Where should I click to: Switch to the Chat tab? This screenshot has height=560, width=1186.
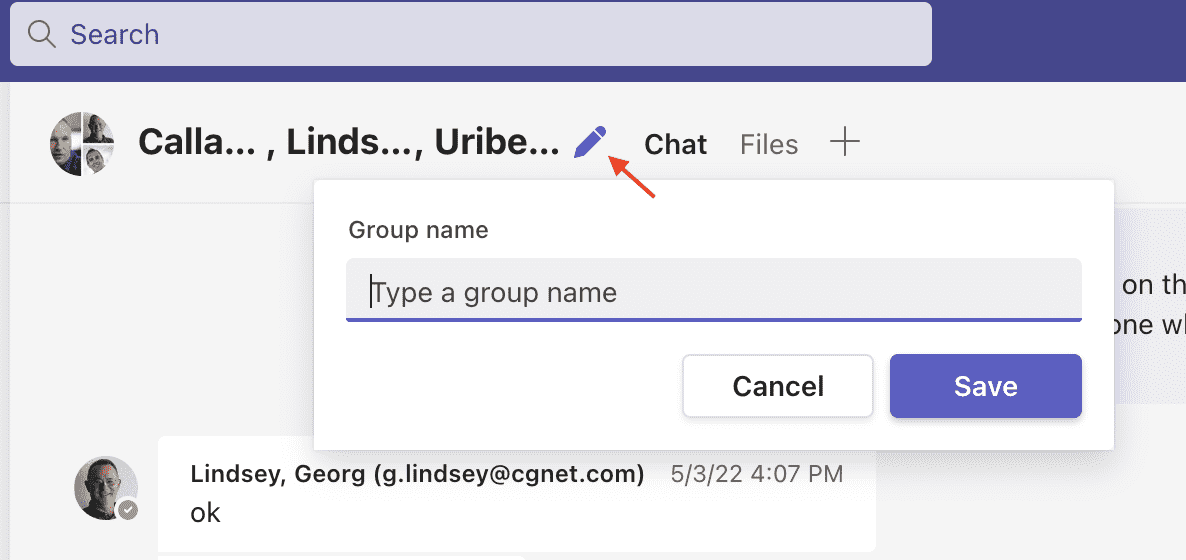coord(675,145)
